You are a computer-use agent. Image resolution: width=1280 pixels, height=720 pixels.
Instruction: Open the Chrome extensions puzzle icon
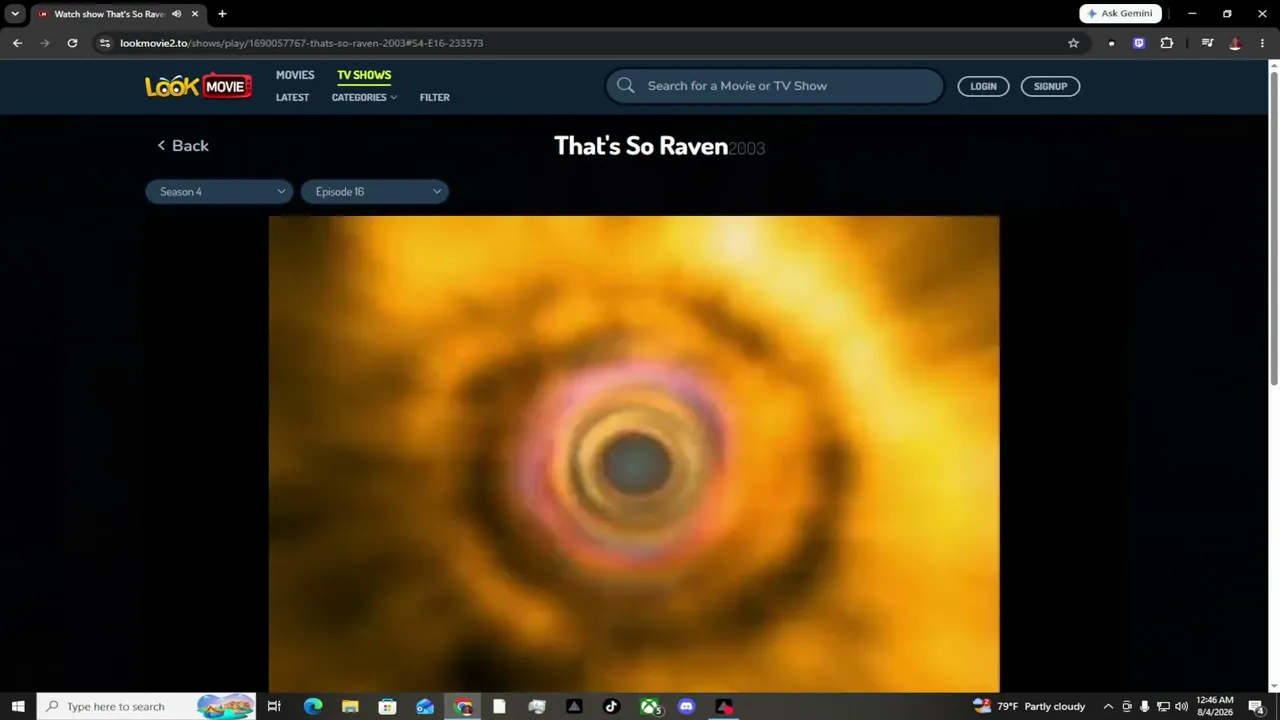1166,43
